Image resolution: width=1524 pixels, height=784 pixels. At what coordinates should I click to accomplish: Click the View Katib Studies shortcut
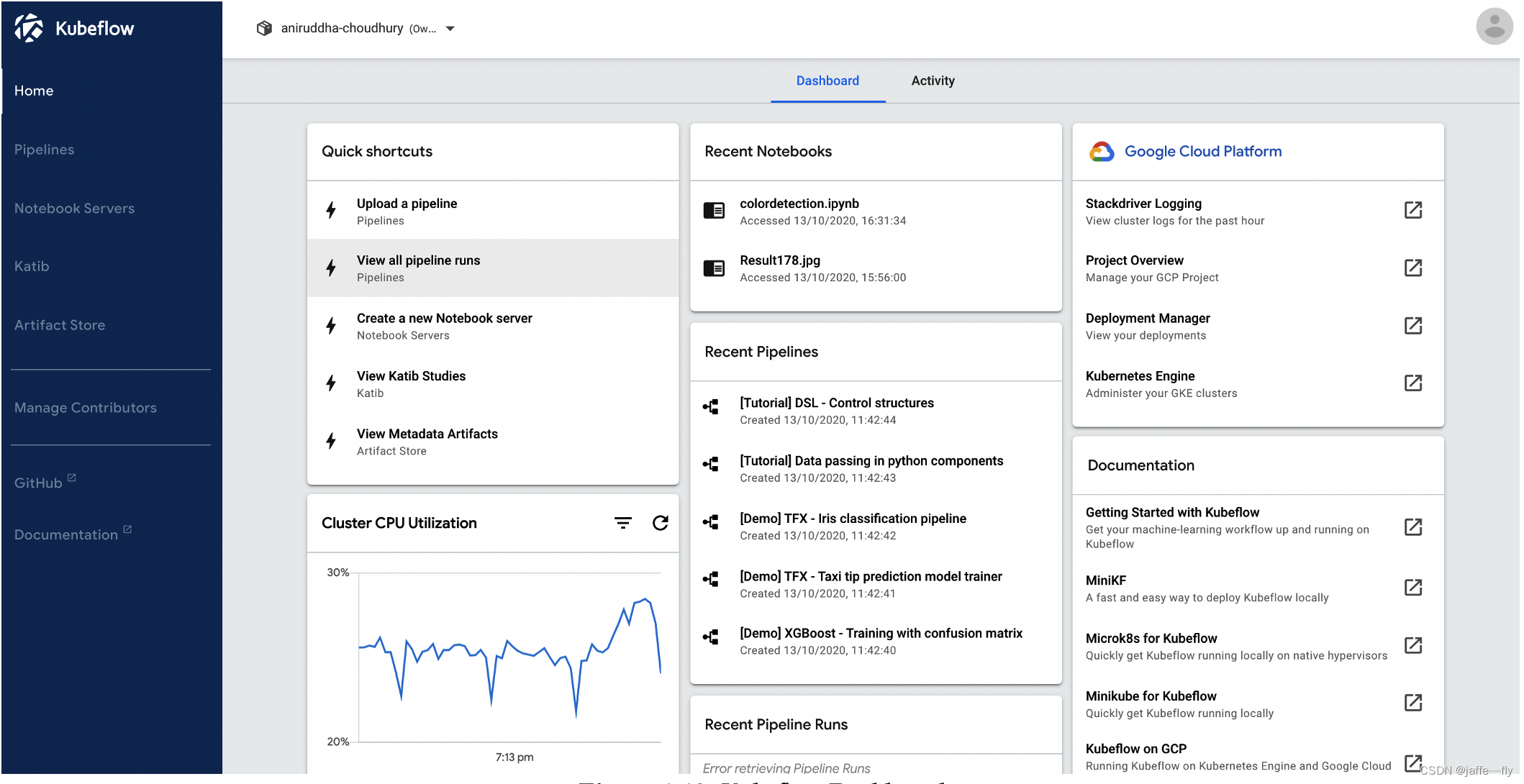[493, 383]
